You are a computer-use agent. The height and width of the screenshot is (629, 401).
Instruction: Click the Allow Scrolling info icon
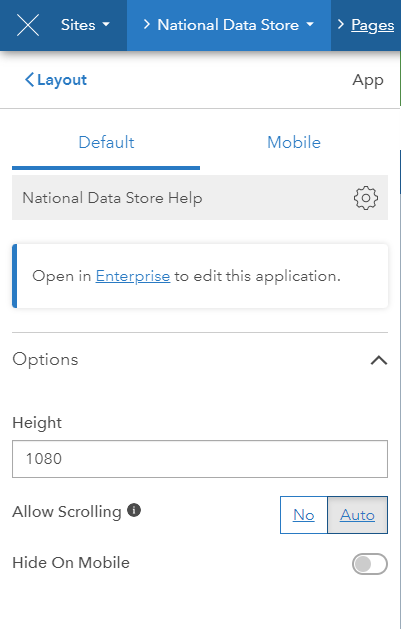tap(134, 510)
